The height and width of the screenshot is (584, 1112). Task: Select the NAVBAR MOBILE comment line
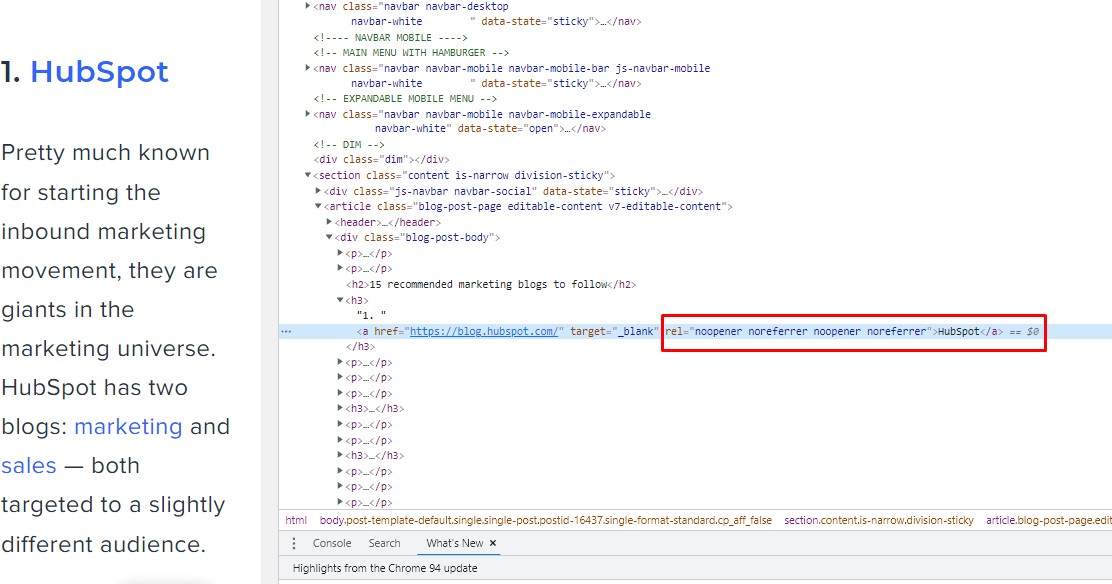[x=391, y=38]
